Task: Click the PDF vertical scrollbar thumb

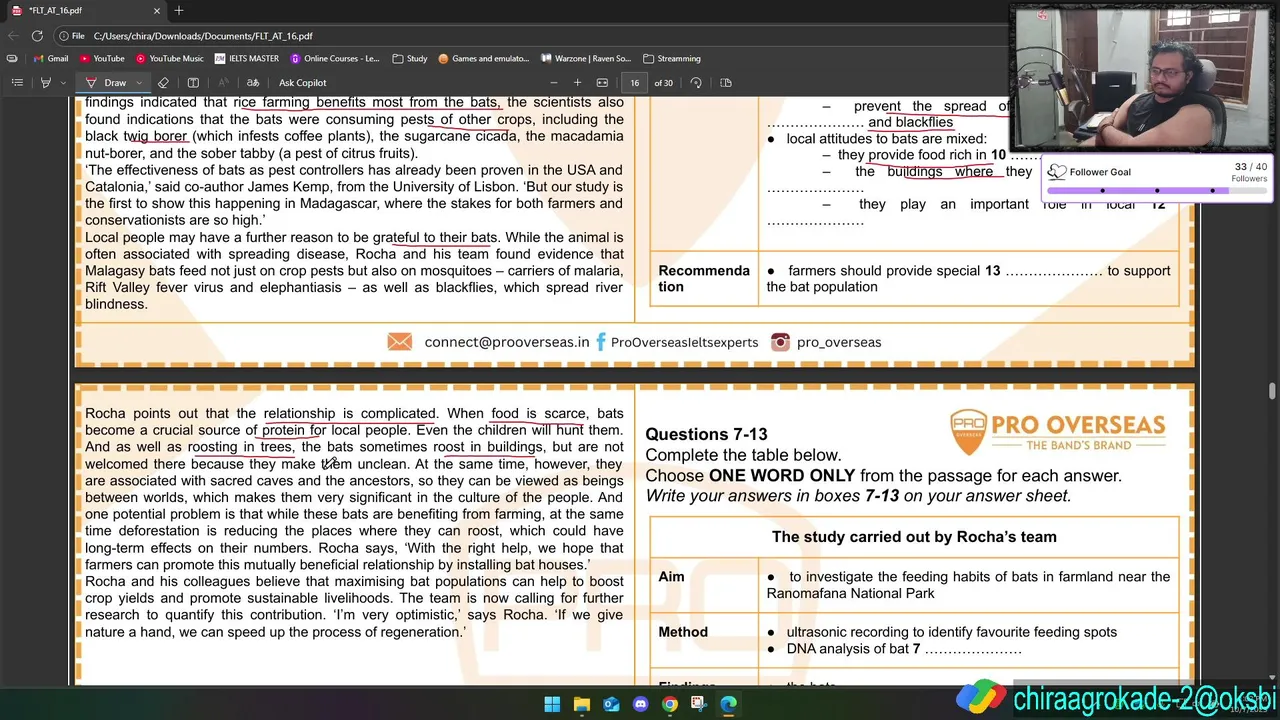Action: [x=1273, y=390]
